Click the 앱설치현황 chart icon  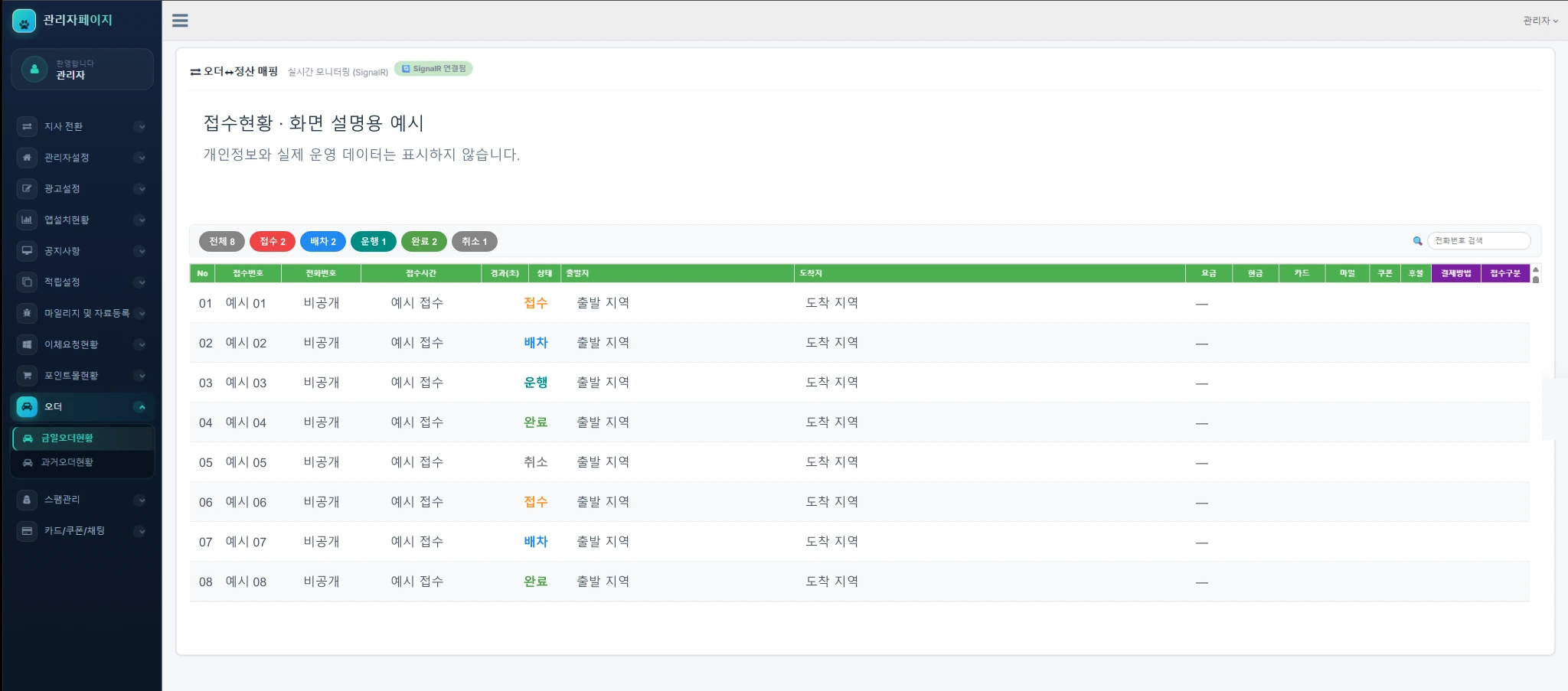tap(27, 220)
